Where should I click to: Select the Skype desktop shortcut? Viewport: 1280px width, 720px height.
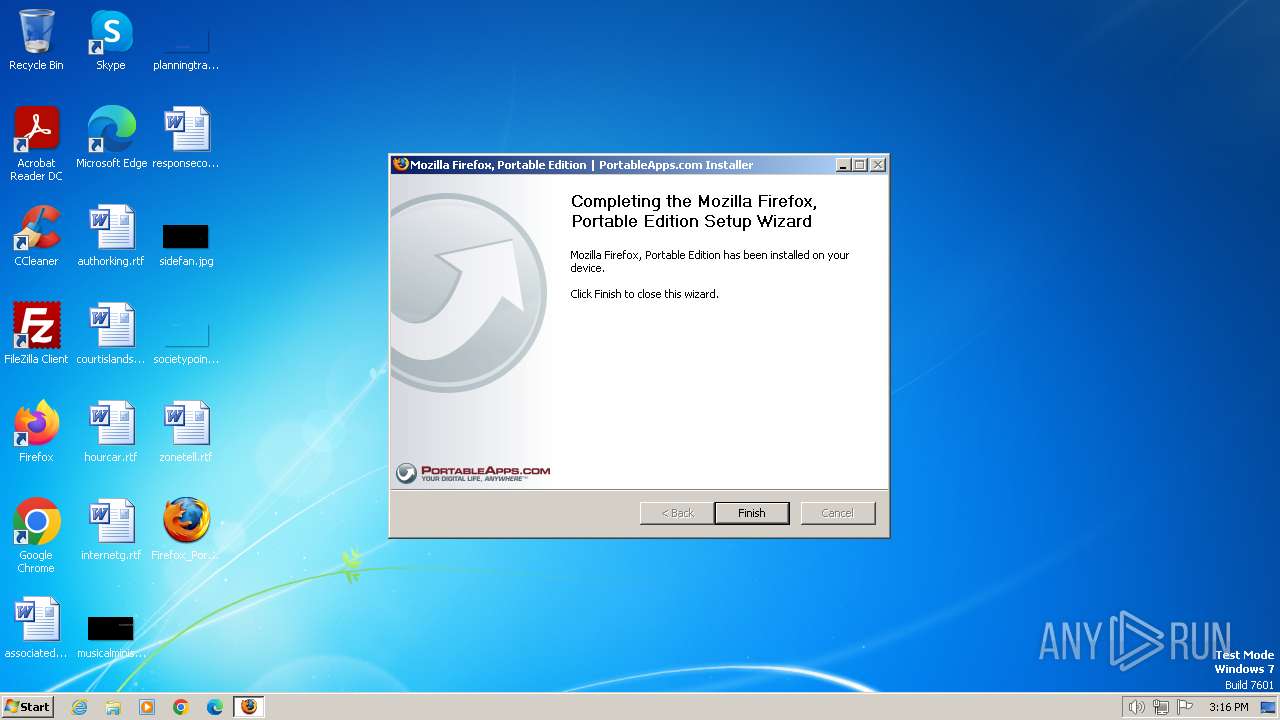[x=111, y=41]
